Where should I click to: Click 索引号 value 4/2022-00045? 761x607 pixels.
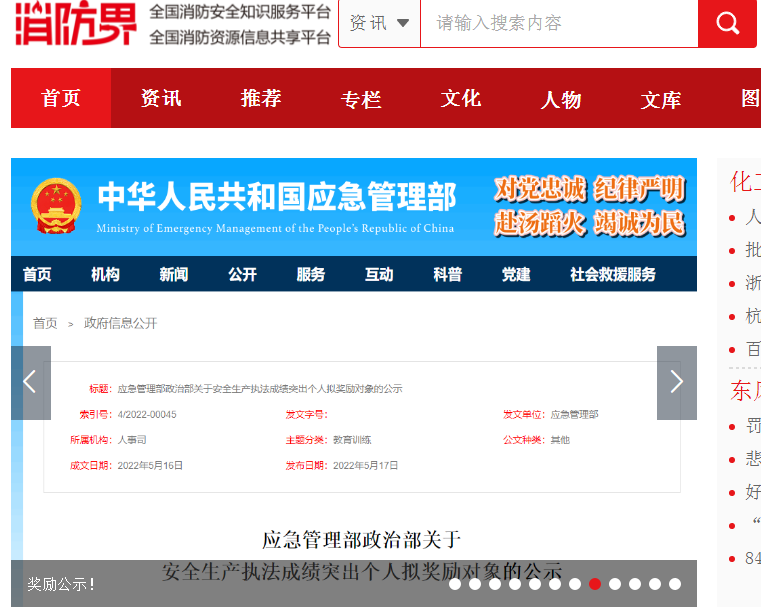point(147,415)
